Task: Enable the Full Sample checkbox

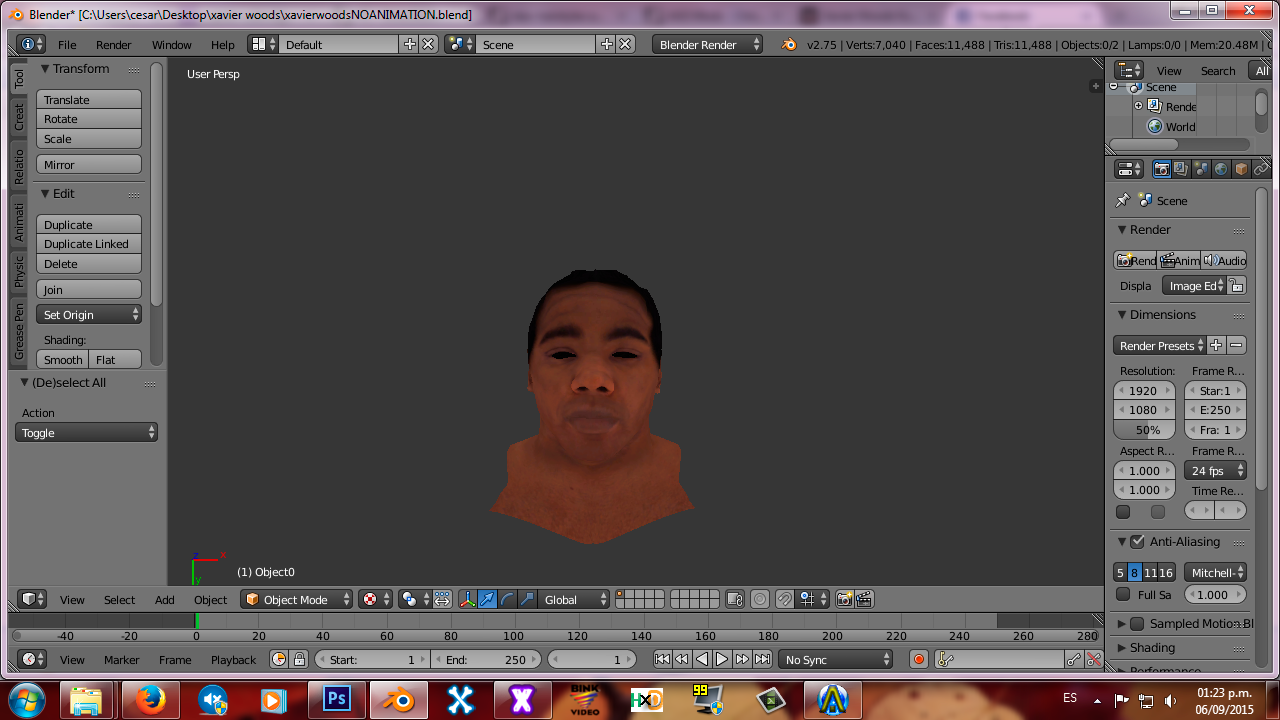Action: tap(1123, 594)
